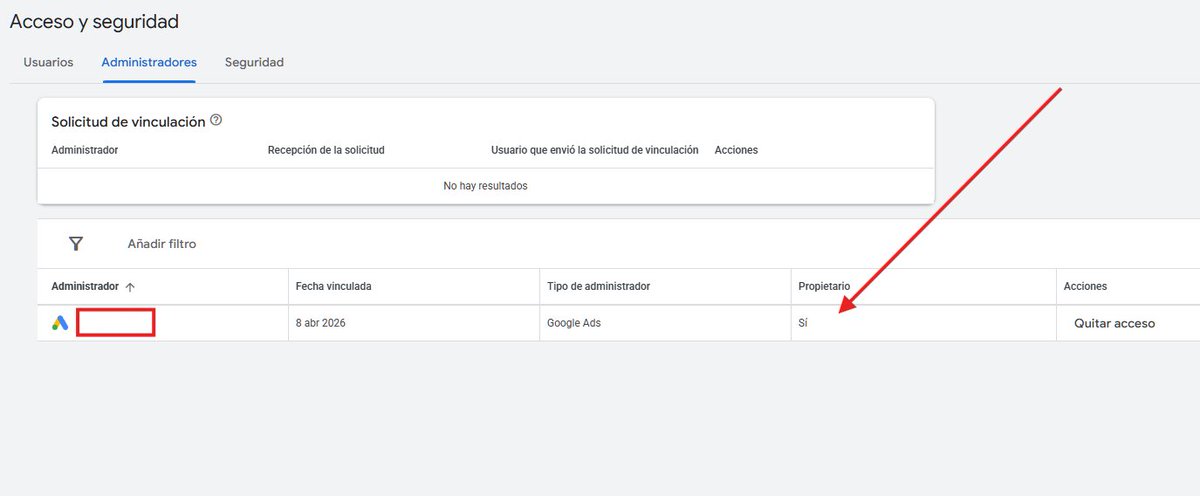Click the Google Ads logo icon in the row

[60, 323]
